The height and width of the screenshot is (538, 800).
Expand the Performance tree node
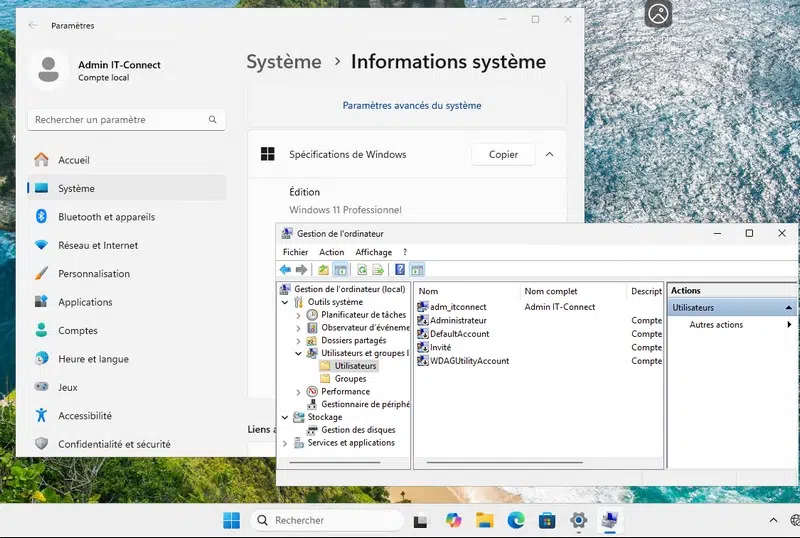(x=298, y=392)
